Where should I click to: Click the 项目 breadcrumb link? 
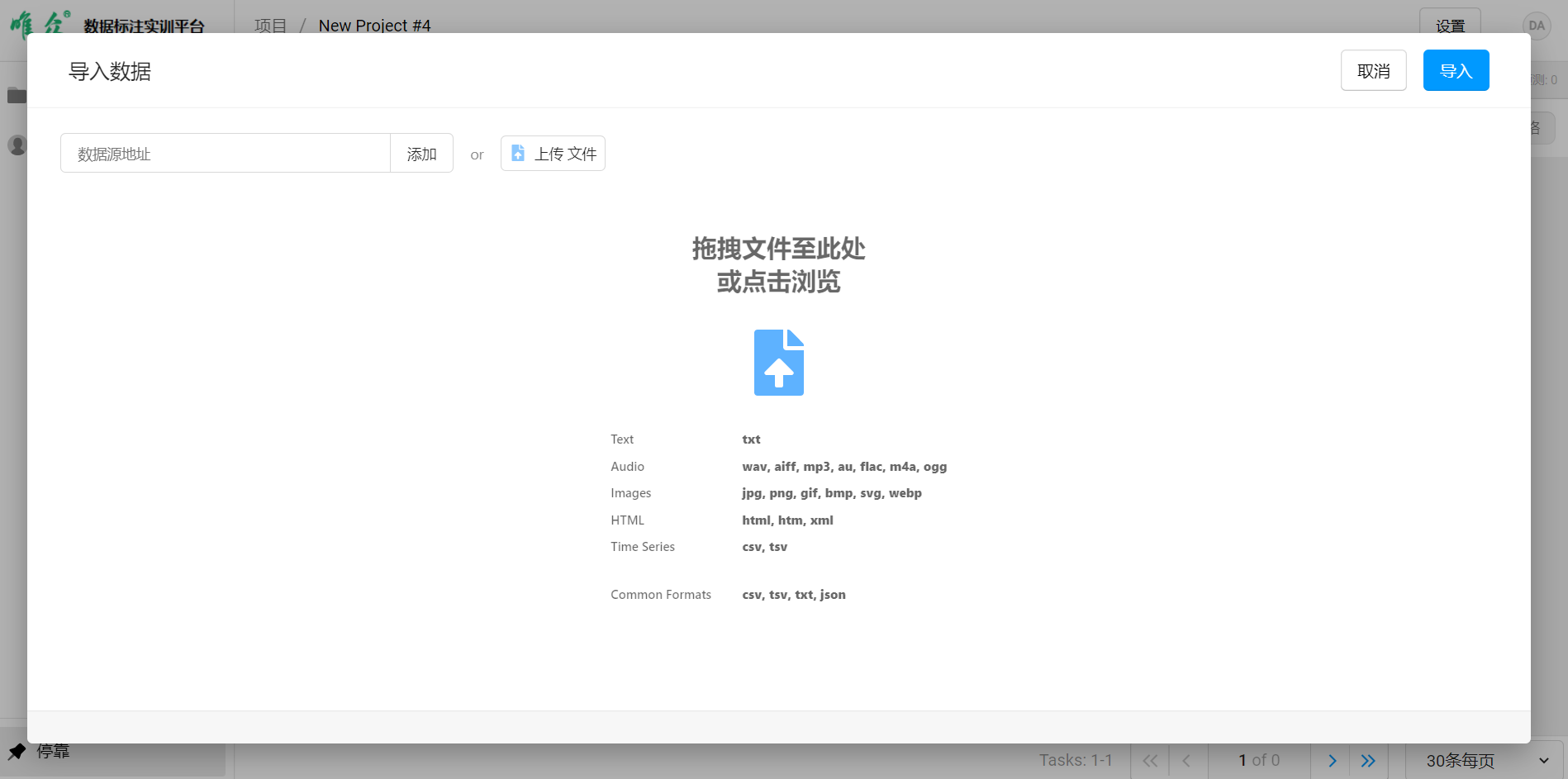[x=270, y=26]
